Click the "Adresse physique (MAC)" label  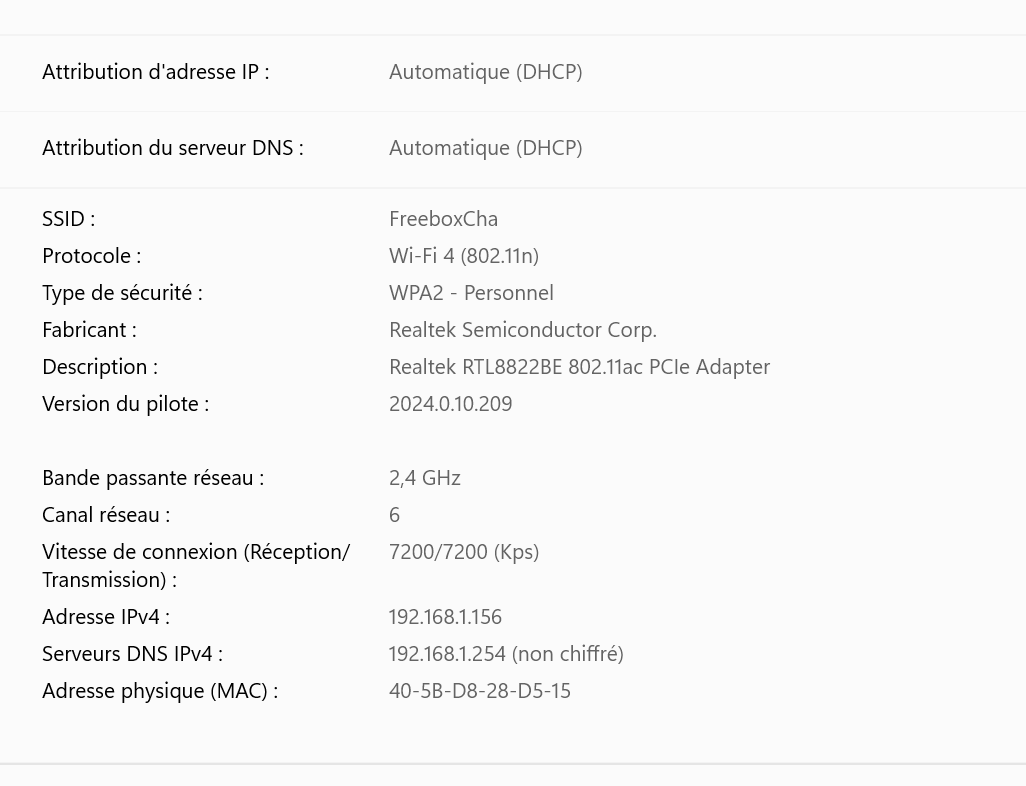[x=159, y=691]
